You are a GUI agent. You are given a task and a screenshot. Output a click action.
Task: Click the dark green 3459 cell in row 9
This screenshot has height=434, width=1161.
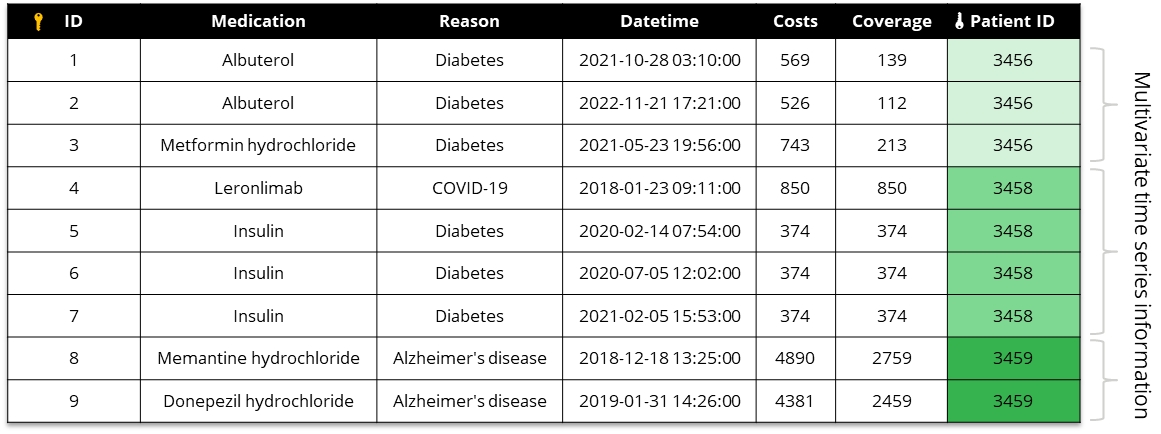point(1012,401)
